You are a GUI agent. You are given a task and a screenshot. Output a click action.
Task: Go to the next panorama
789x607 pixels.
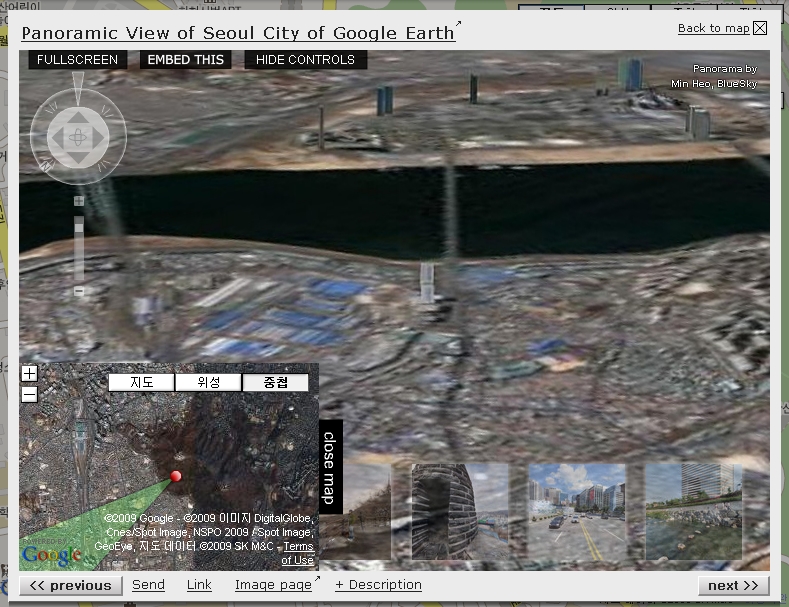pos(733,586)
